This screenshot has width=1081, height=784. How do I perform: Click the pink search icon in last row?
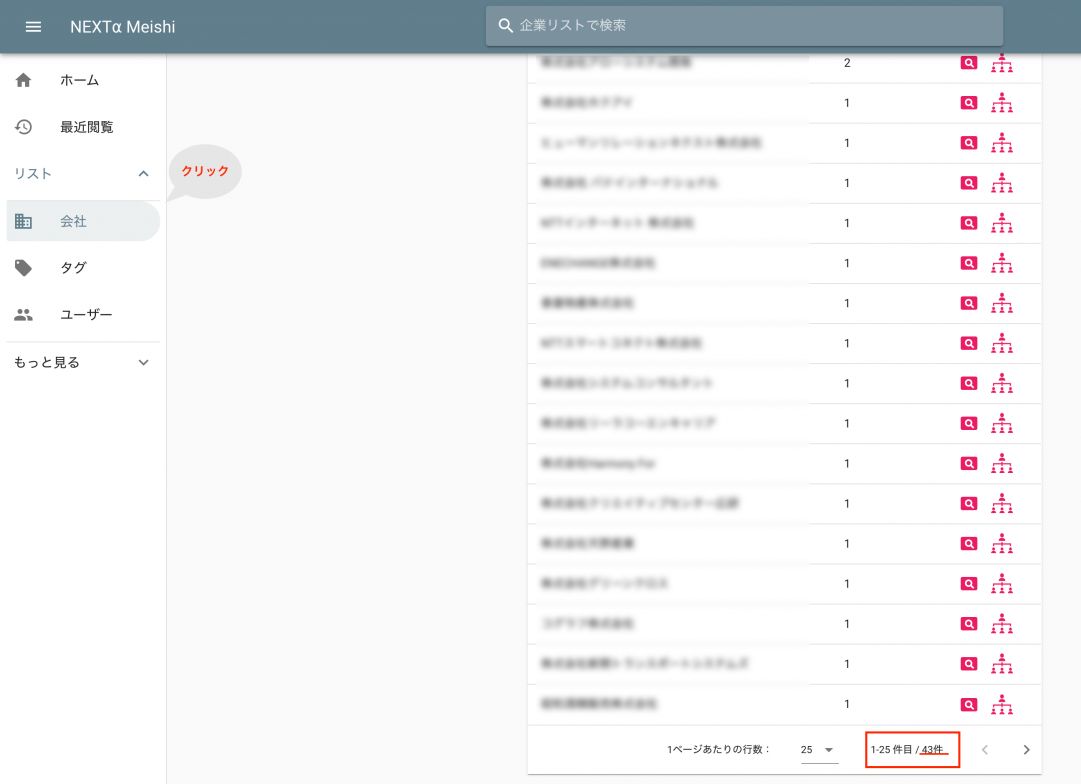968,704
